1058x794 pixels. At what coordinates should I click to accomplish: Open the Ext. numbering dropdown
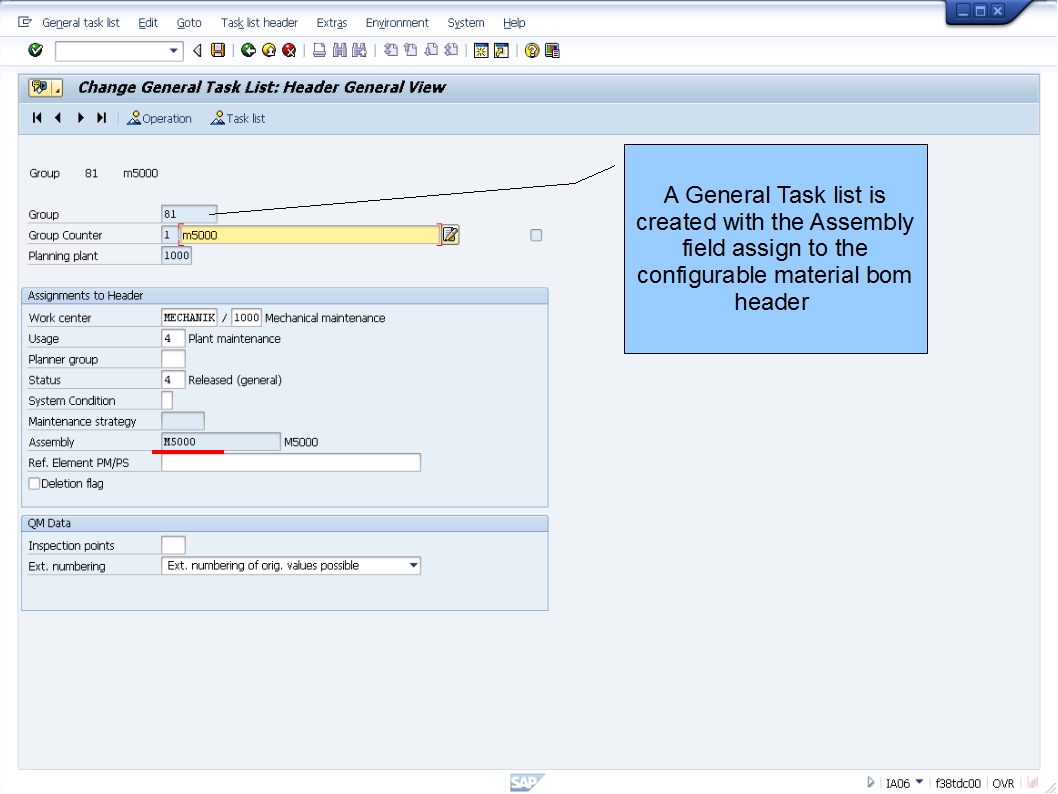point(413,565)
